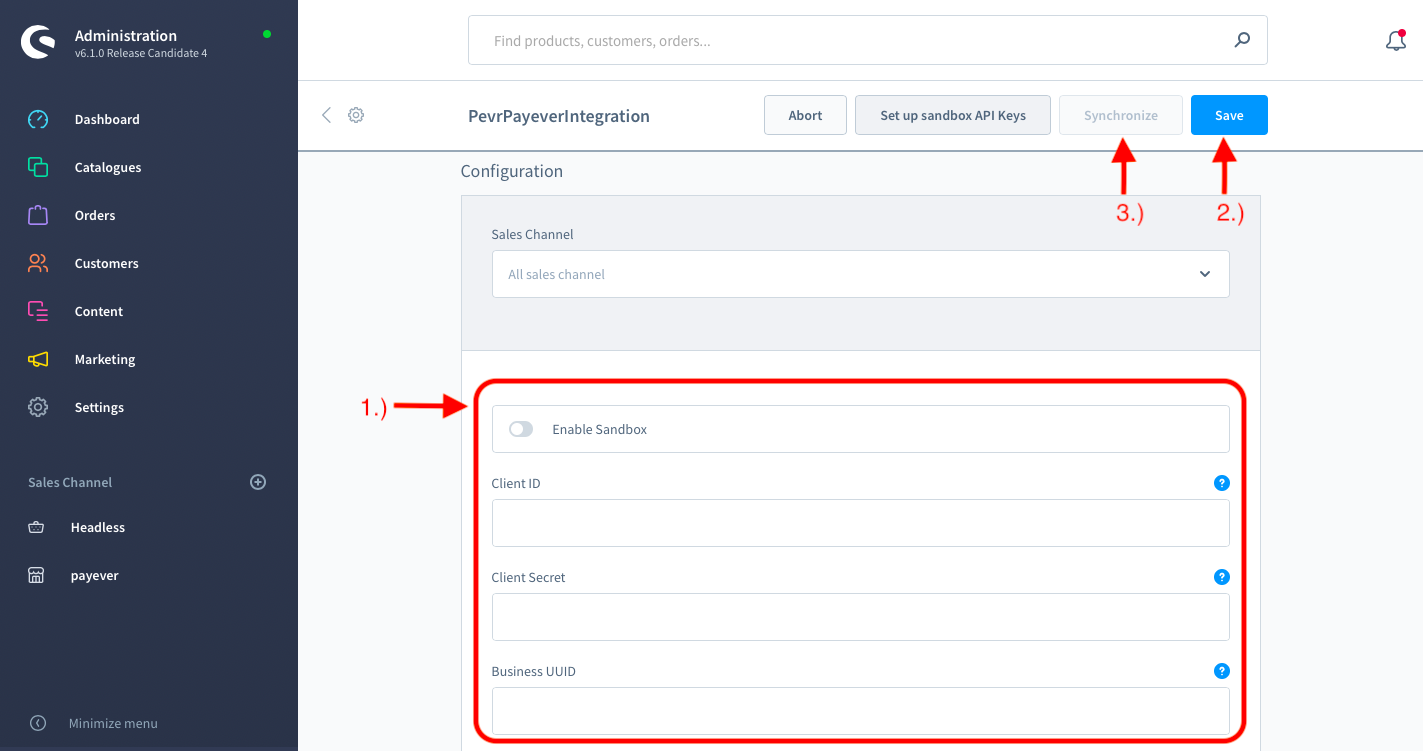Click the blue Save button

[x=1229, y=115]
